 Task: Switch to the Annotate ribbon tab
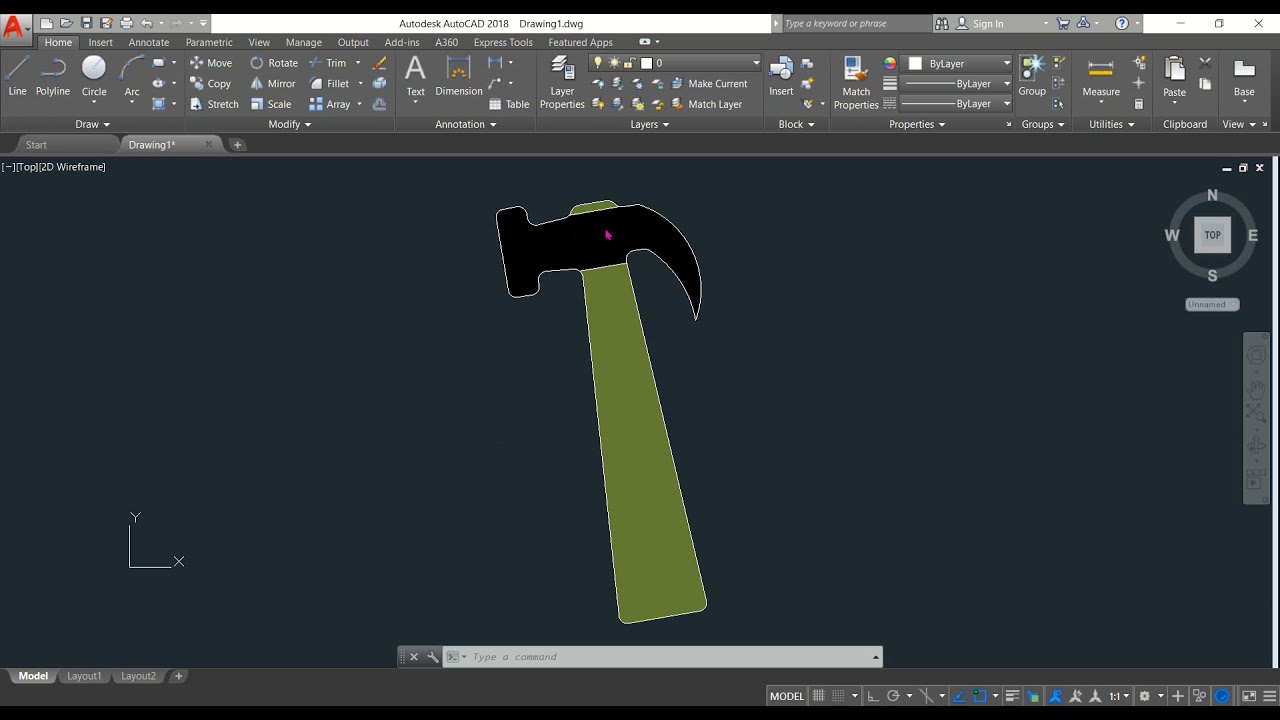pos(149,42)
